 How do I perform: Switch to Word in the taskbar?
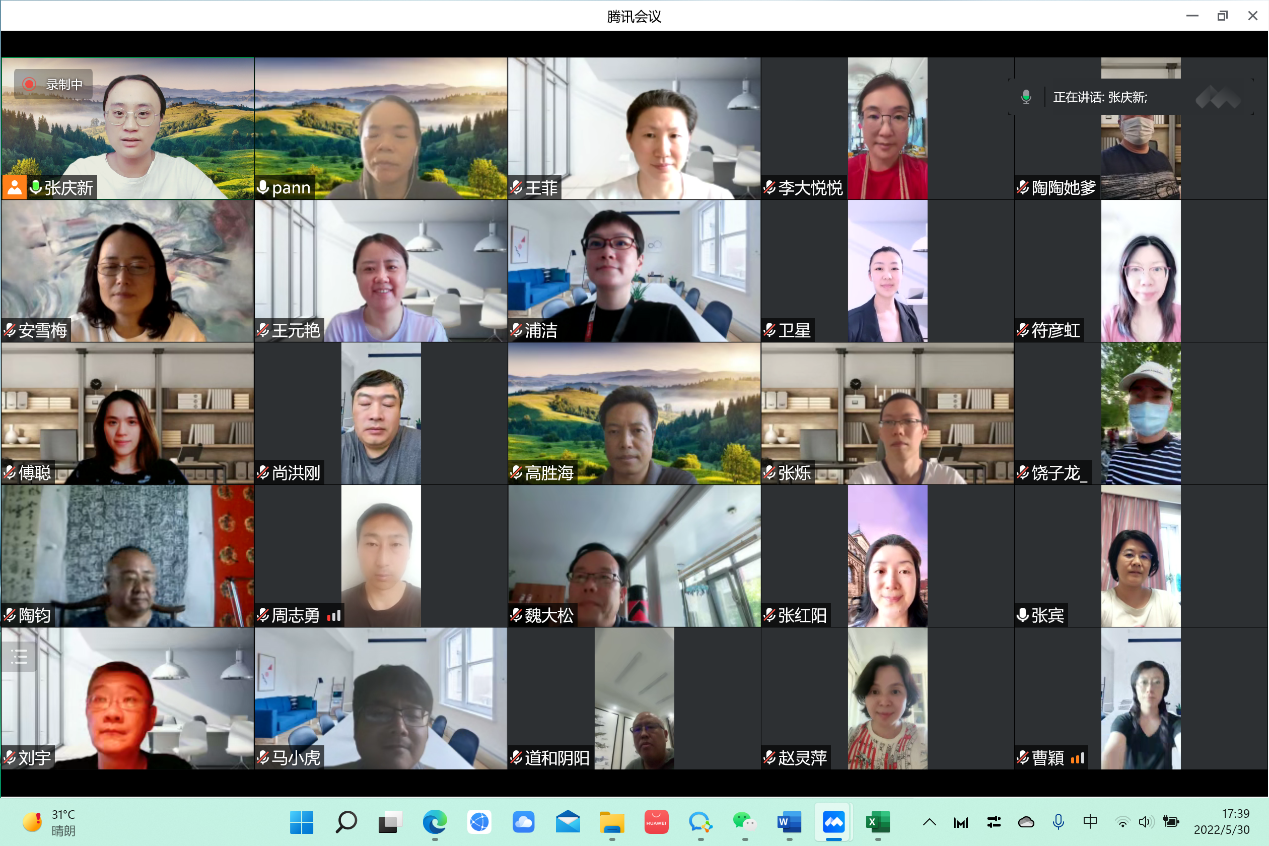point(789,822)
